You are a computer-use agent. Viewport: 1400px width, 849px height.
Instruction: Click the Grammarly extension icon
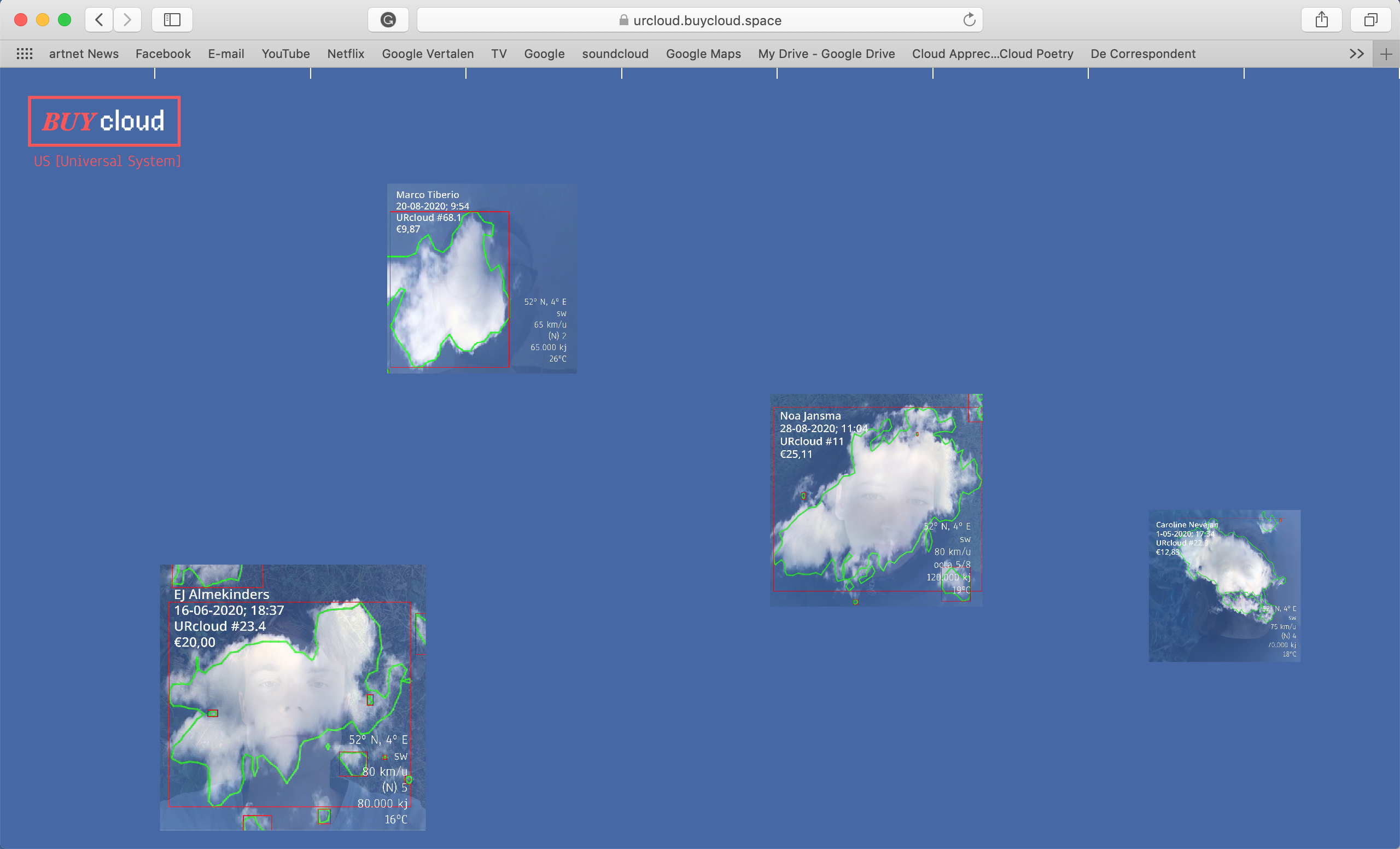coord(388,20)
